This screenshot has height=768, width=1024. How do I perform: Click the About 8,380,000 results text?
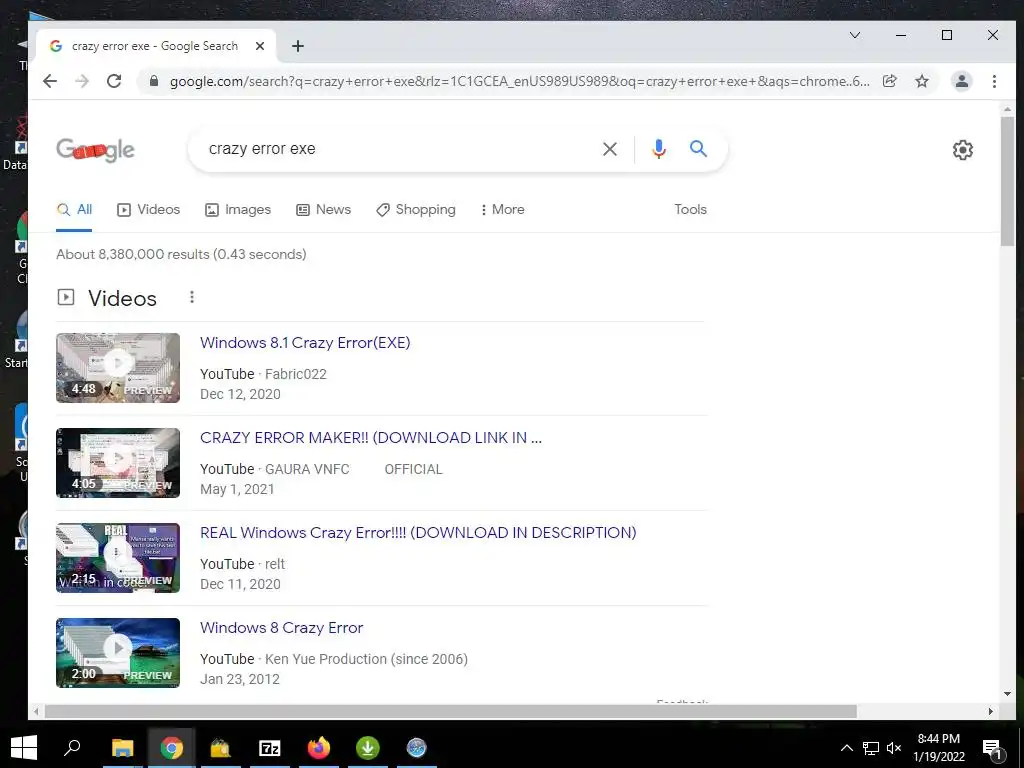[181, 254]
